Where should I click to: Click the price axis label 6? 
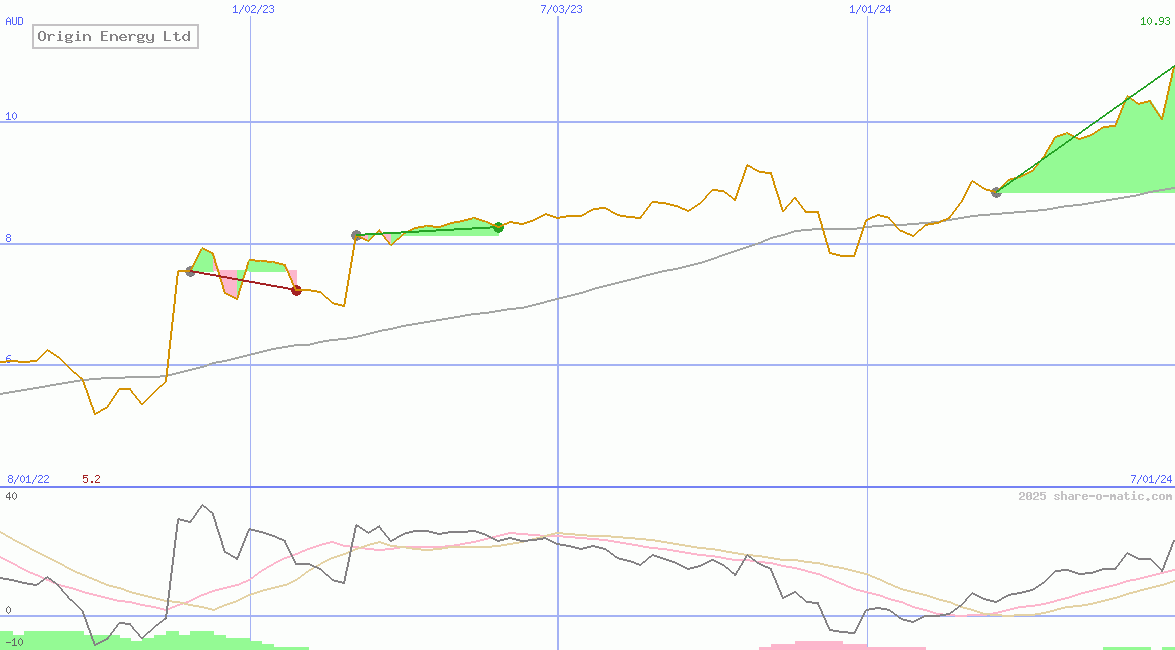(x=8, y=360)
